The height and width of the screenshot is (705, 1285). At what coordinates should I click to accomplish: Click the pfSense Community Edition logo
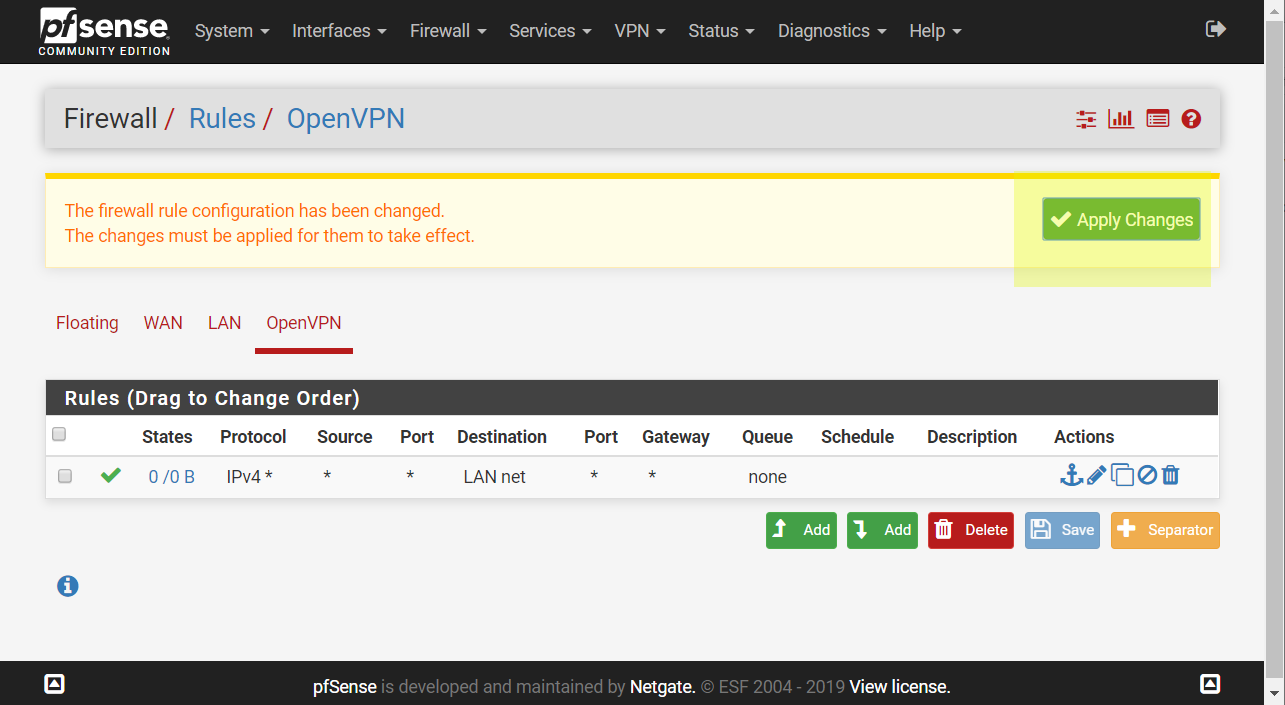pyautogui.click(x=104, y=31)
